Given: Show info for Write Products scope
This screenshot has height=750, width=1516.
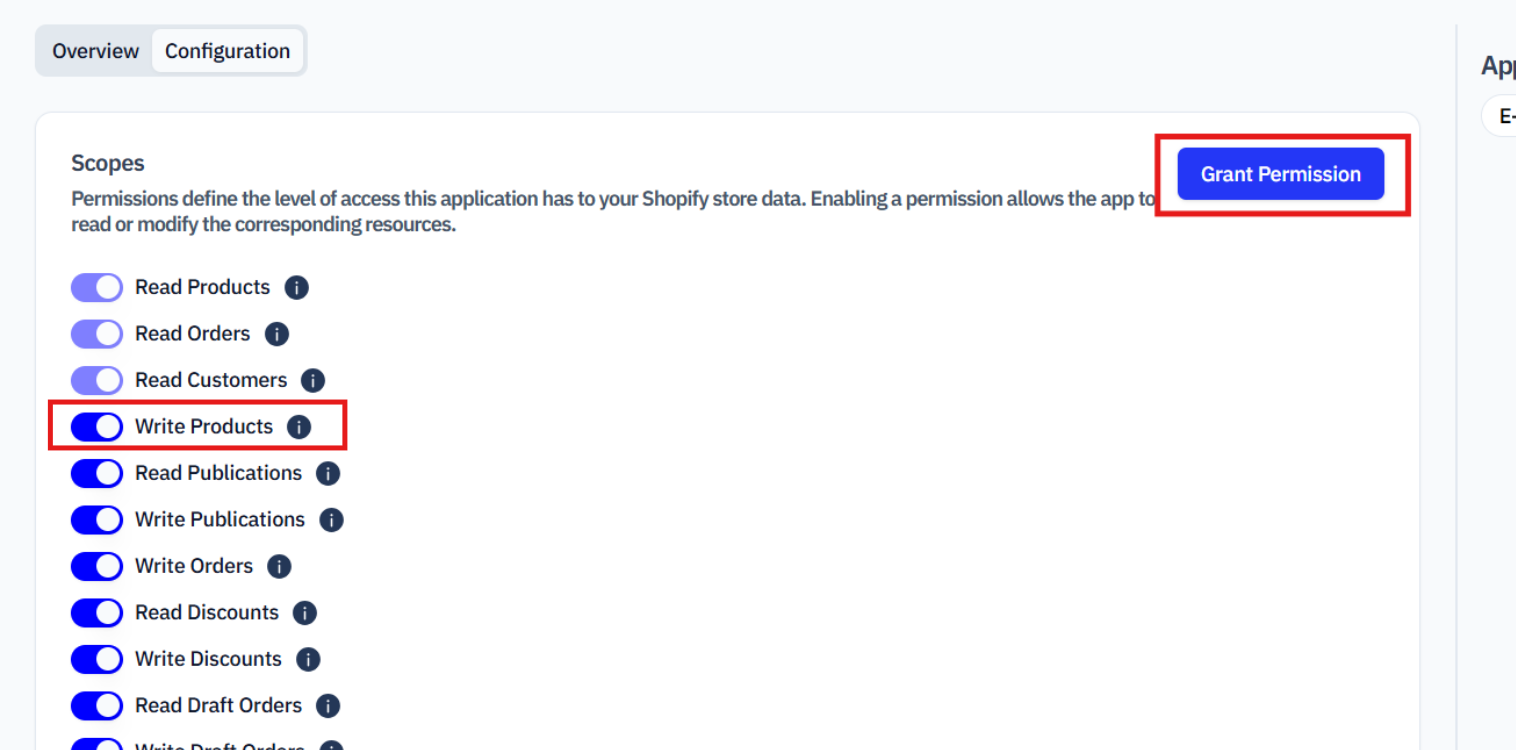Looking at the screenshot, I should click(x=299, y=427).
